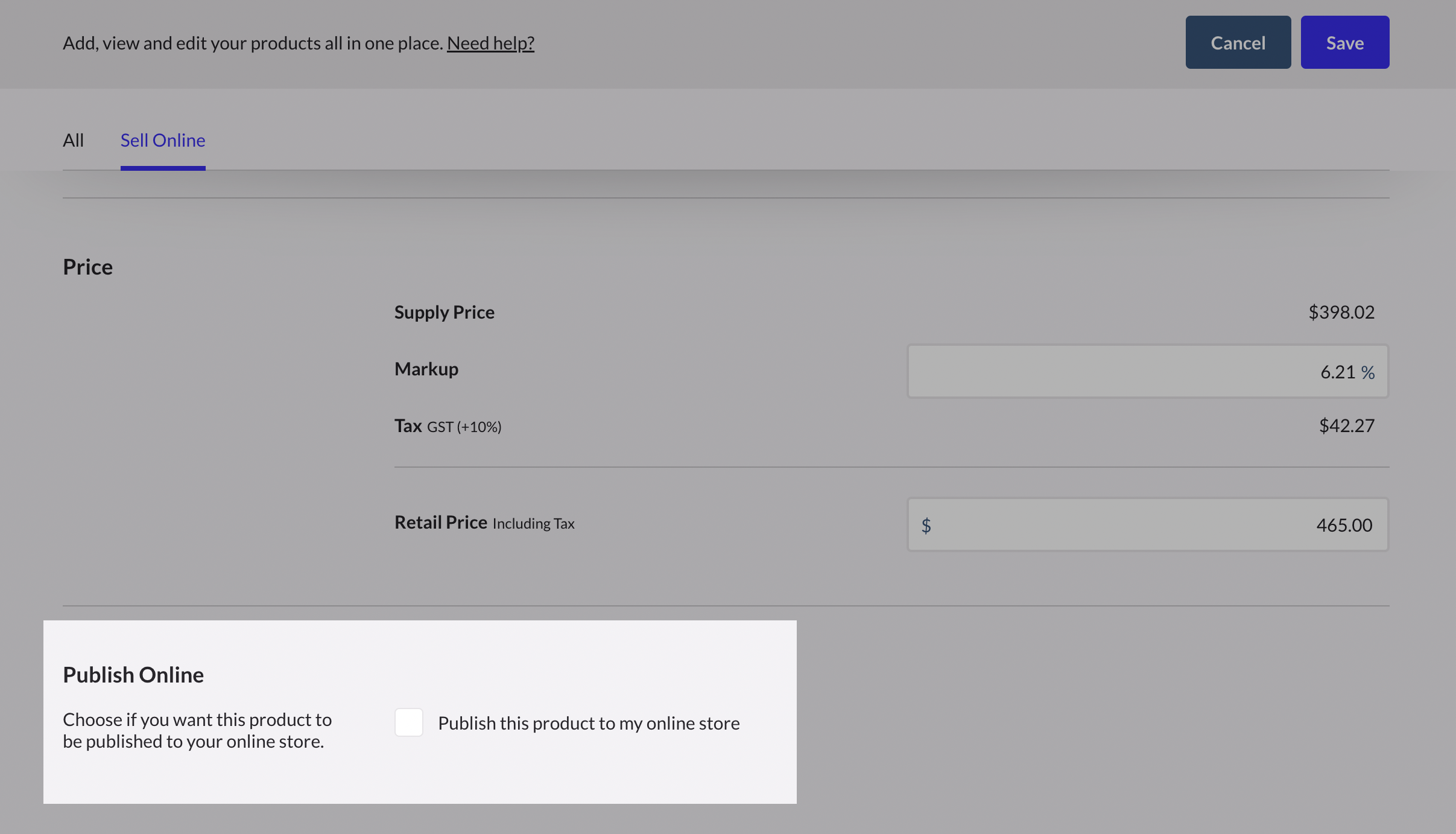1456x834 pixels.
Task: Open the Need help? link
Action: (490, 43)
